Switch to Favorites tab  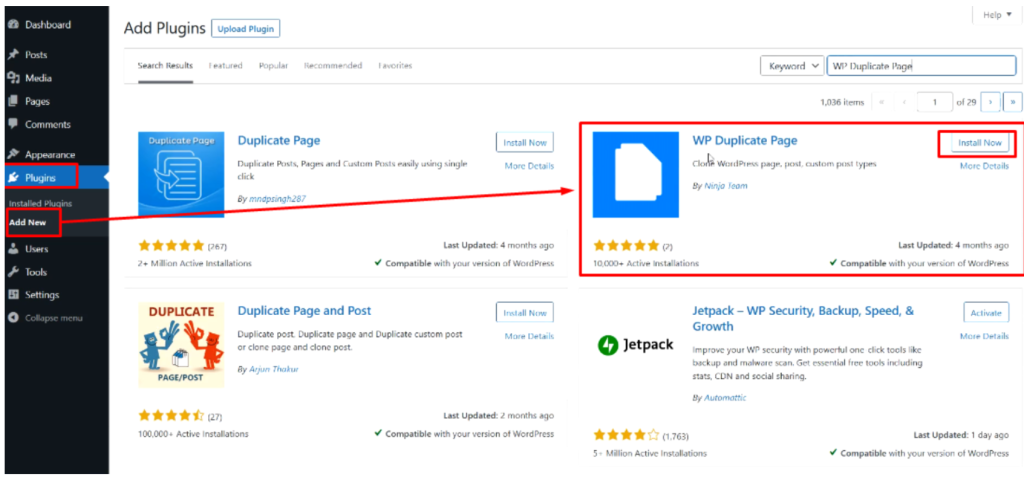point(395,66)
